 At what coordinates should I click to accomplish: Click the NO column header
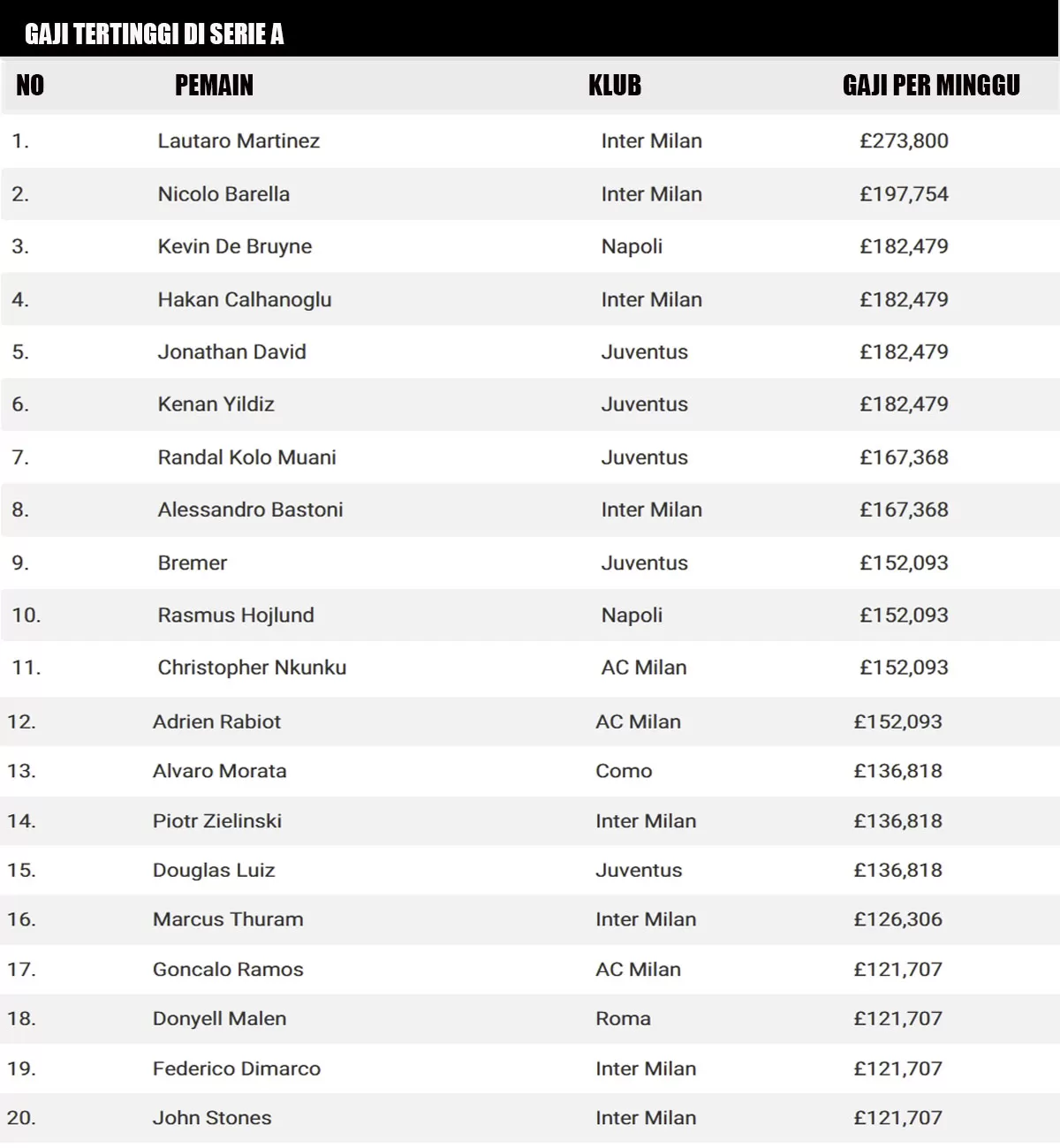30,86
